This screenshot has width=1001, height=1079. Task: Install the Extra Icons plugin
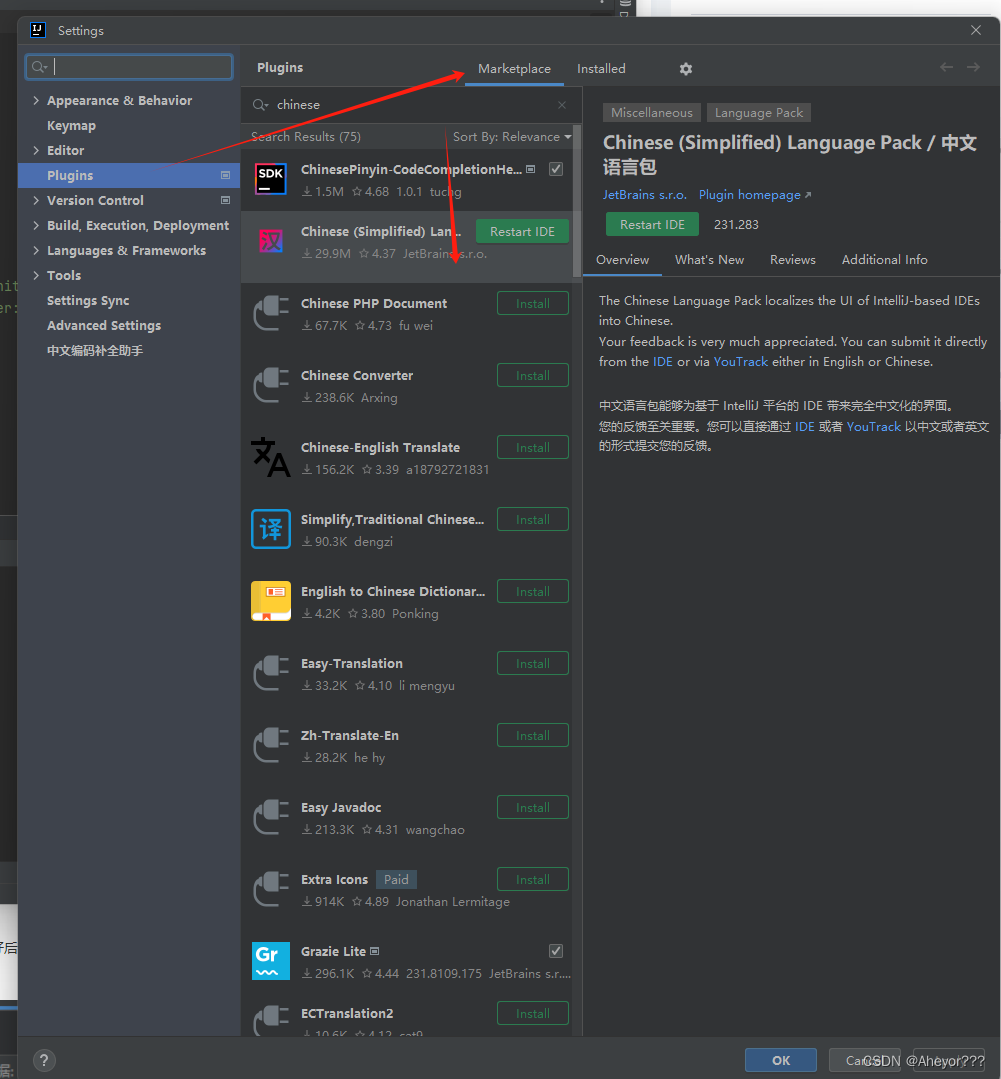532,879
